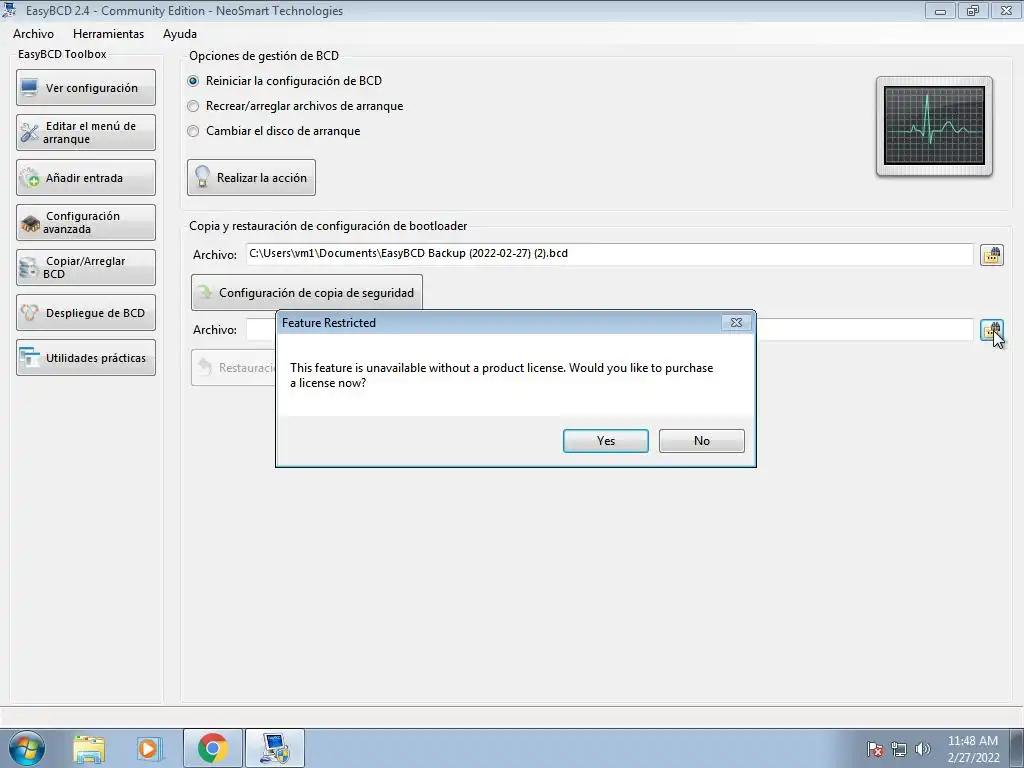Click the Añadir entrada button
1024x768 pixels.
[x=86, y=178]
